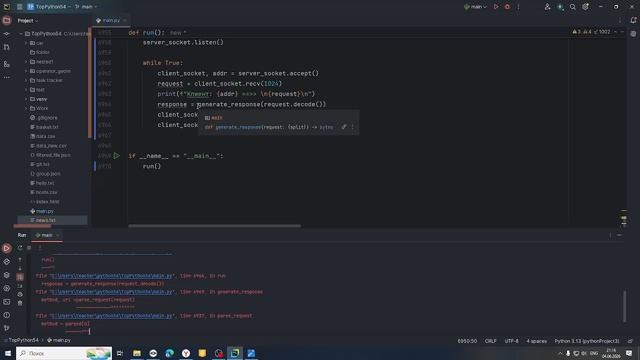
Task: Open Project view options dropdown
Action: click(x=28, y=20)
